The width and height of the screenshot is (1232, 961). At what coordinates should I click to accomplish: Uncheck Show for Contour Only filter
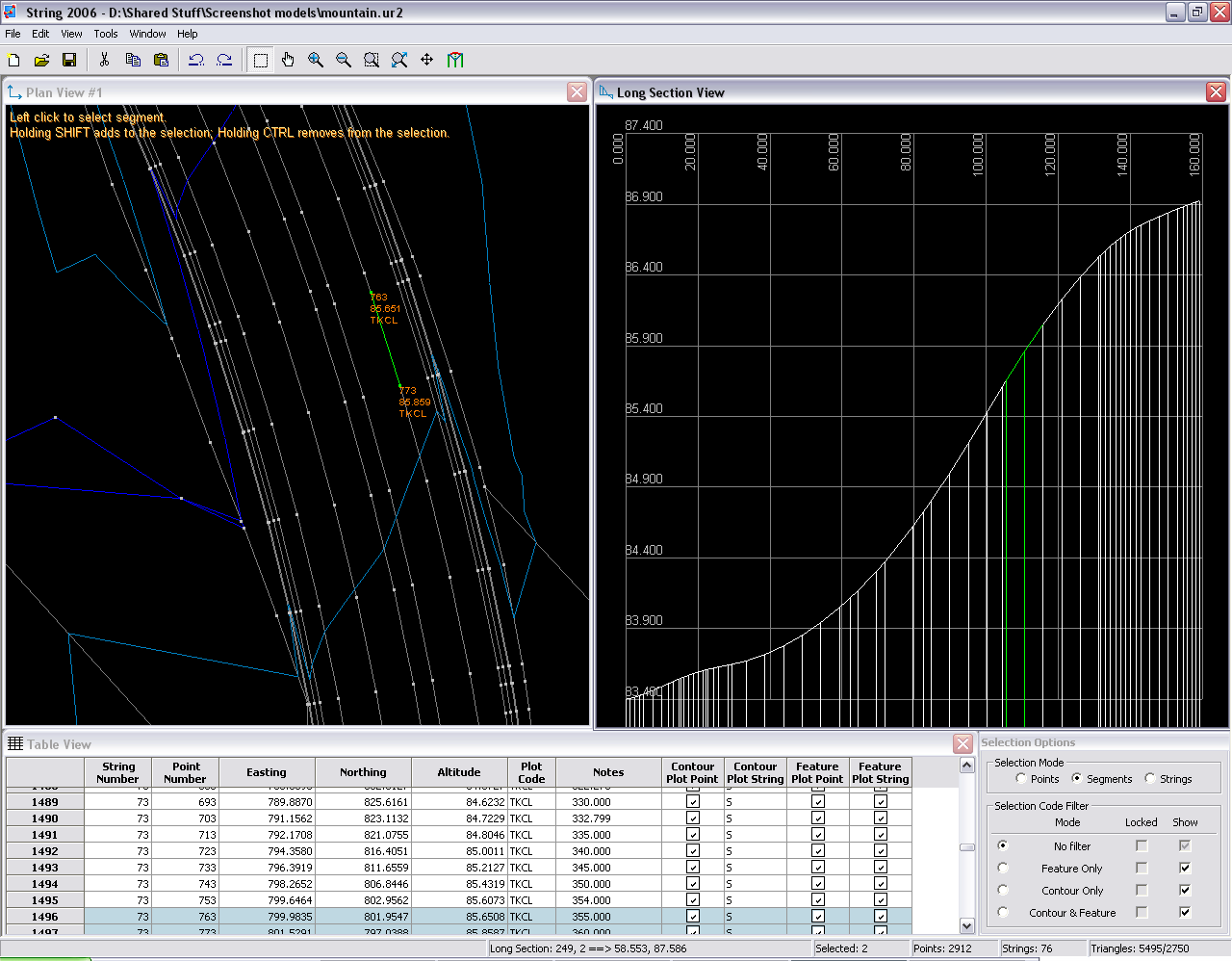[x=1185, y=891]
